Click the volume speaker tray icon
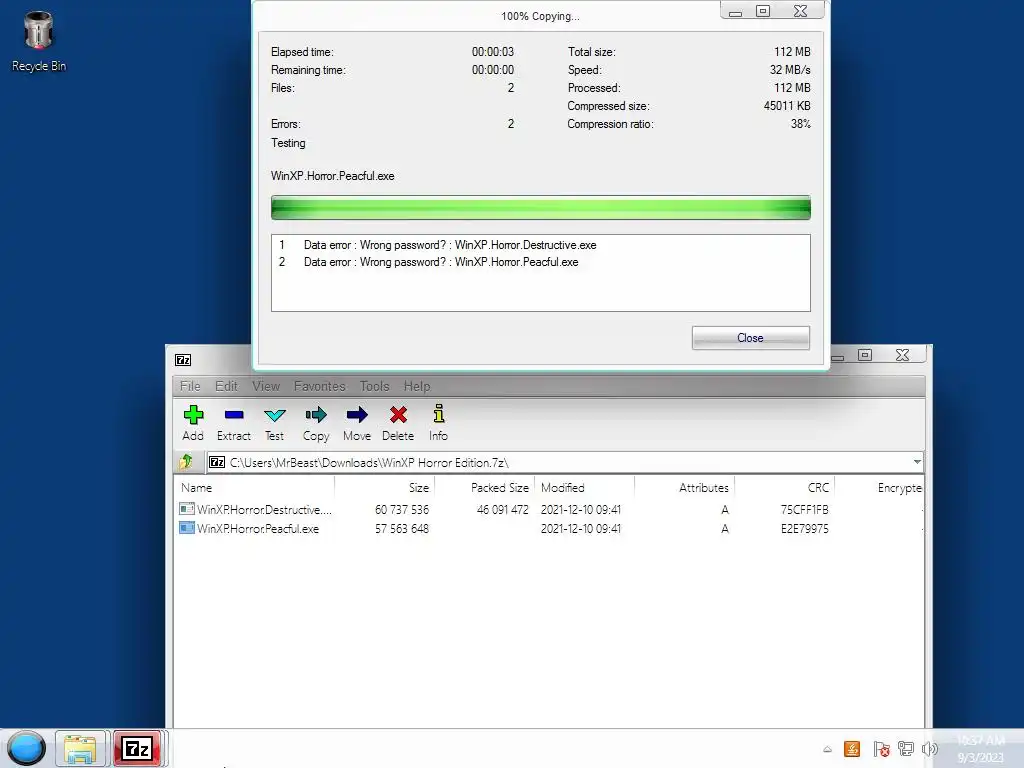The width and height of the screenshot is (1024, 768). click(x=929, y=749)
